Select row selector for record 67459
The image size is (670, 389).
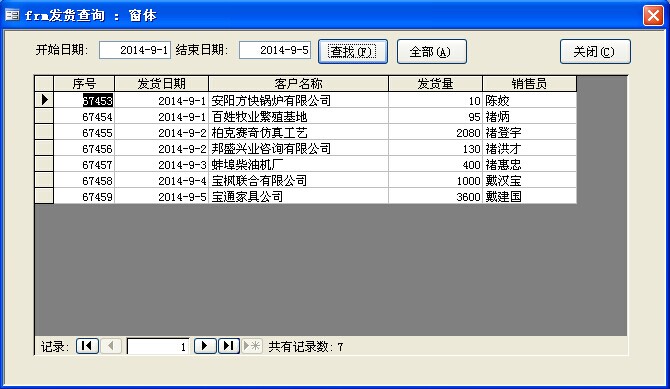click(44, 196)
